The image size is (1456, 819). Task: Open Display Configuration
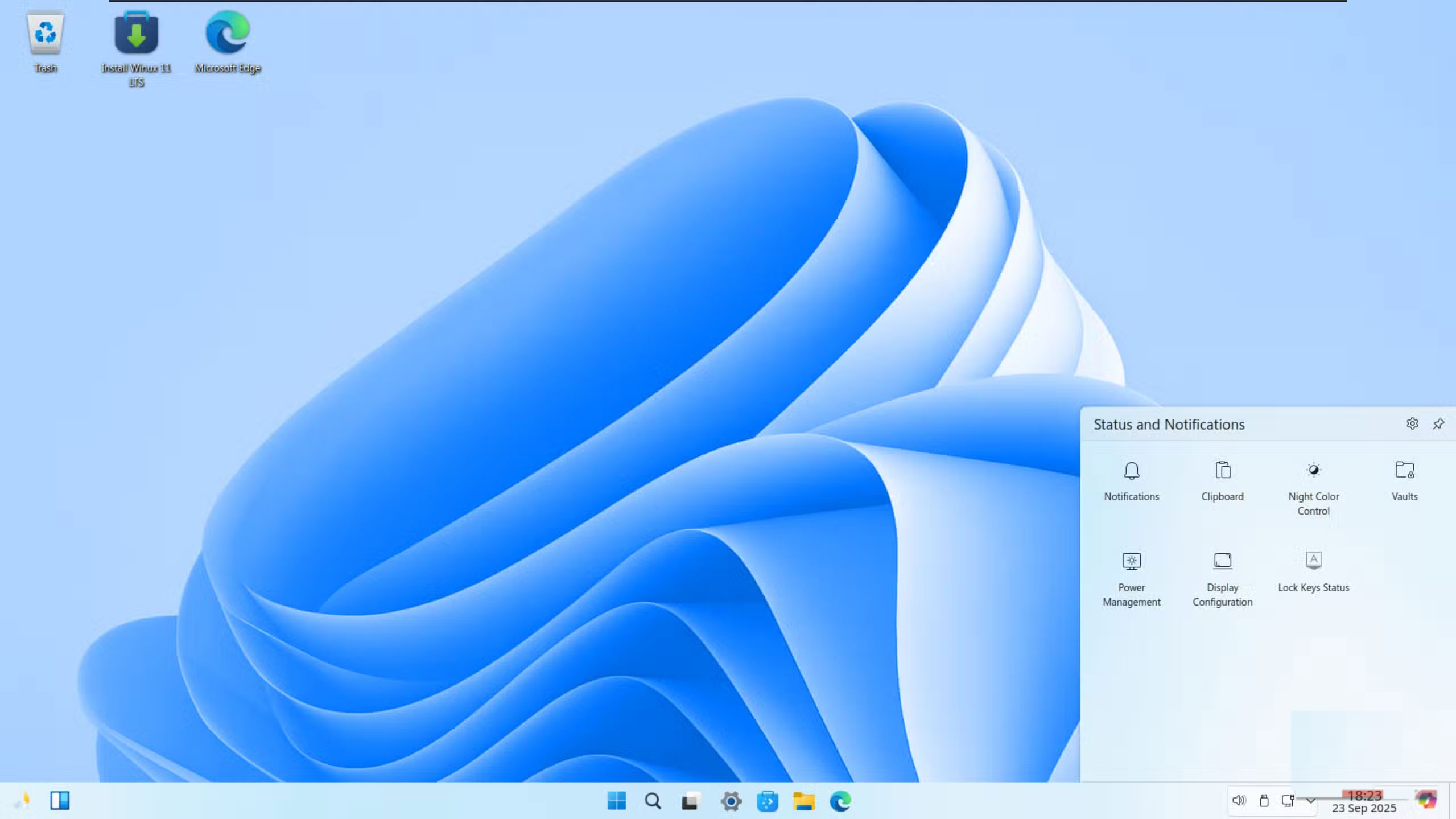coord(1222,569)
